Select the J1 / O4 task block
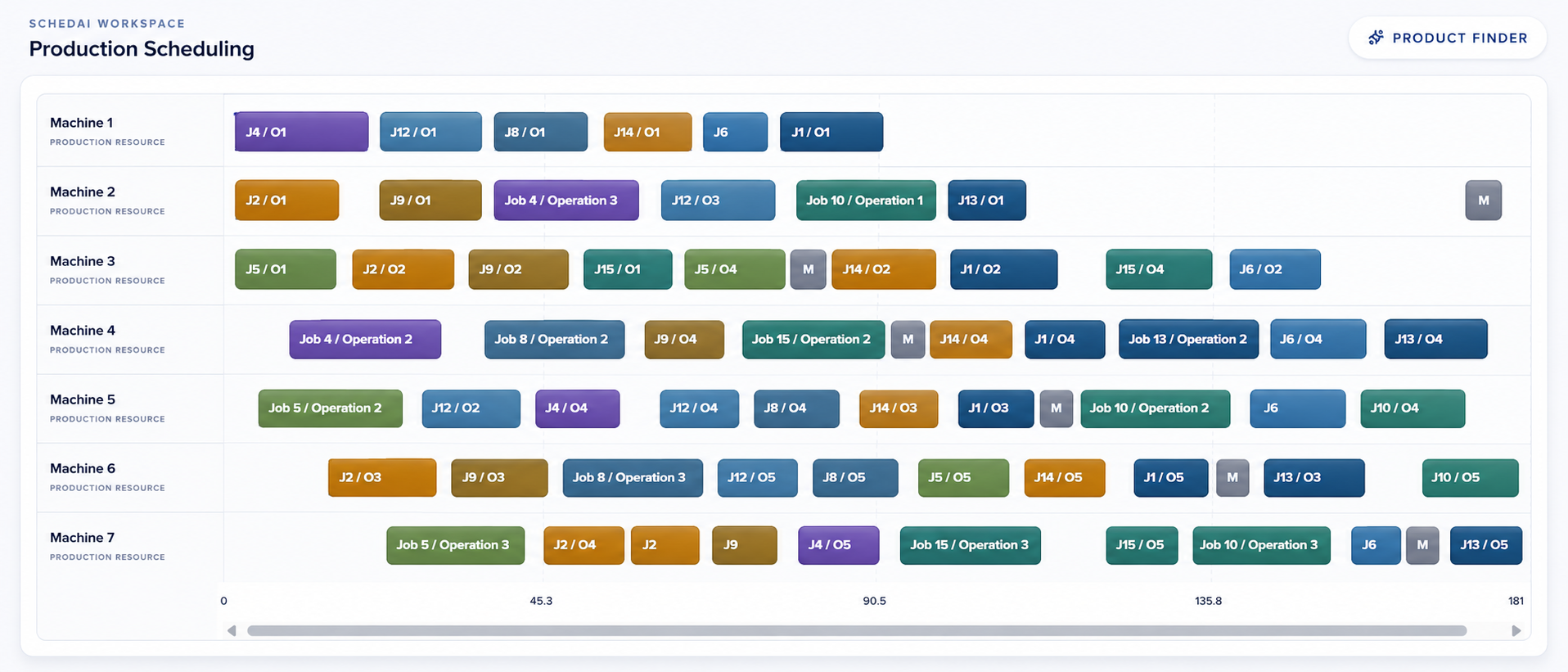The width and height of the screenshot is (1568, 672). pyautogui.click(x=1065, y=339)
